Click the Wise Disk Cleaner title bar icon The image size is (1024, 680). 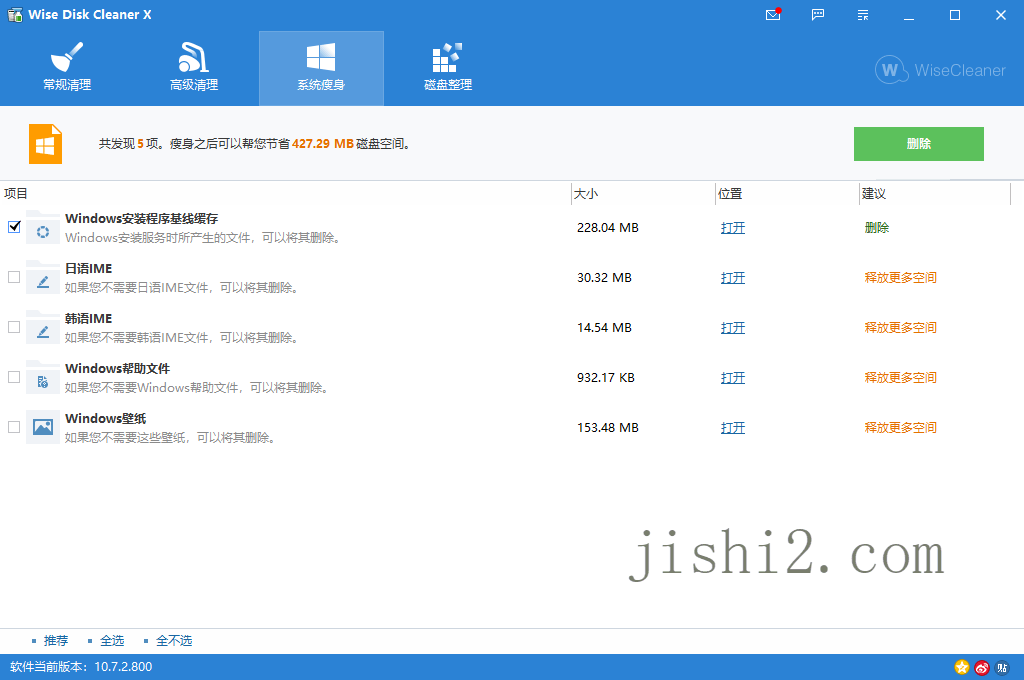pyautogui.click(x=14, y=14)
